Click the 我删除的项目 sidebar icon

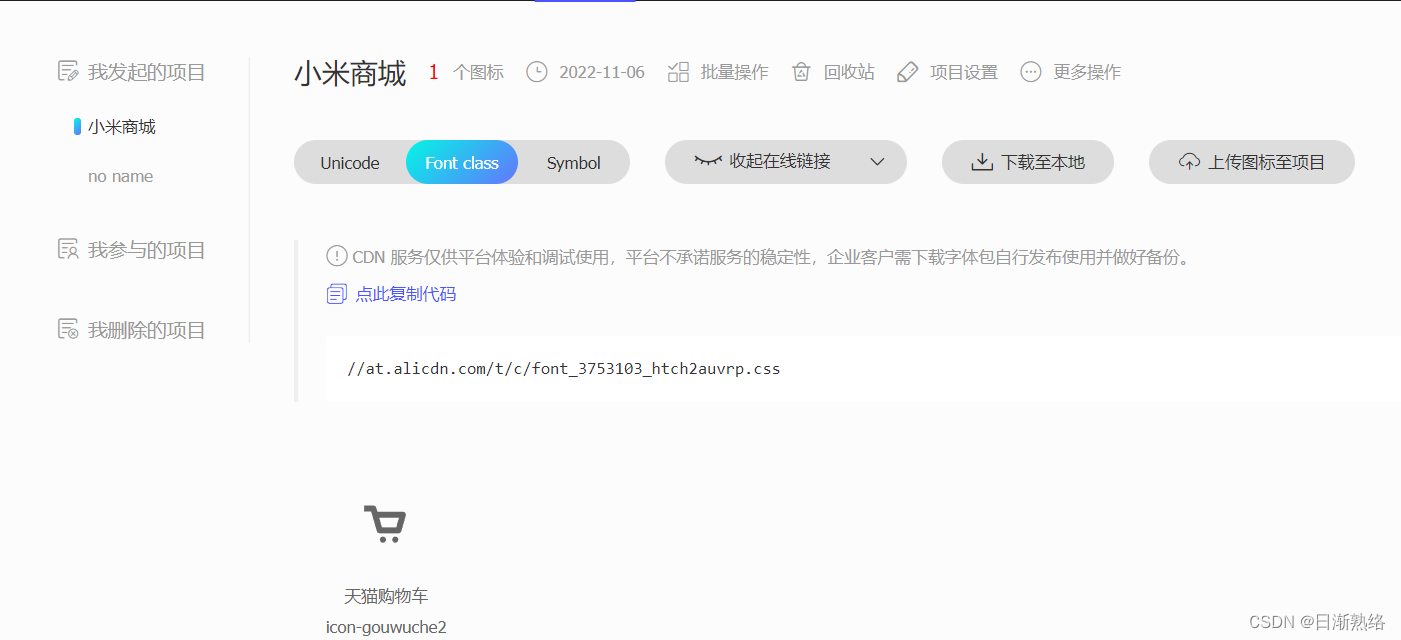click(x=68, y=329)
